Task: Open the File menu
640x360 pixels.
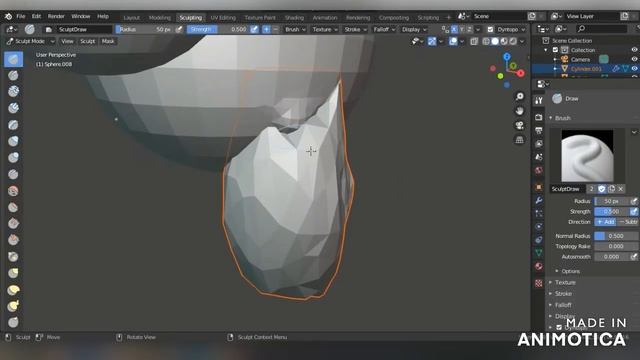Action: tap(21, 16)
